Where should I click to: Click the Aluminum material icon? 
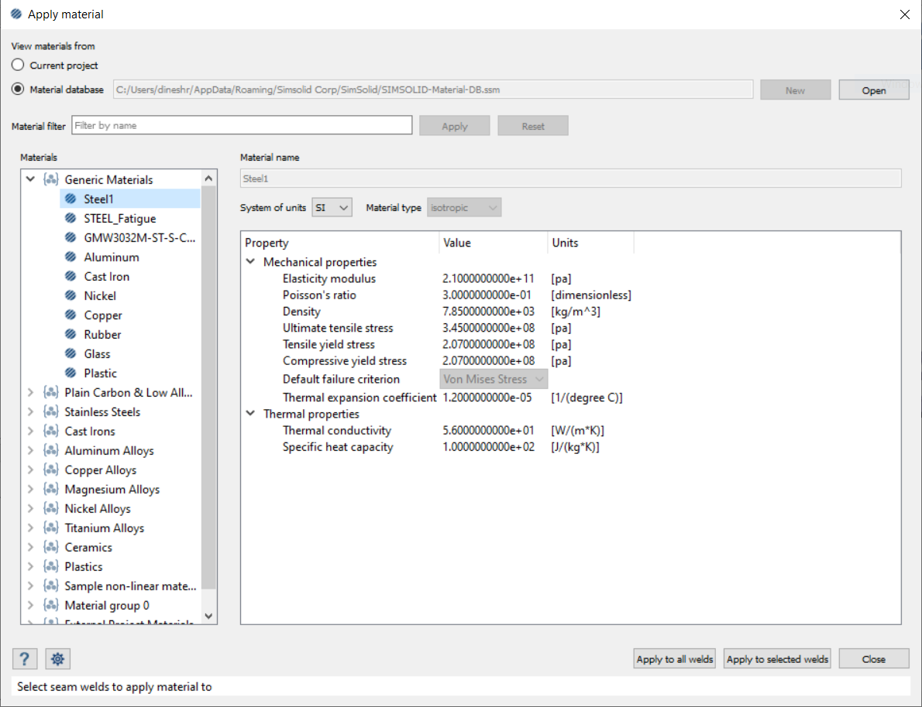point(71,257)
